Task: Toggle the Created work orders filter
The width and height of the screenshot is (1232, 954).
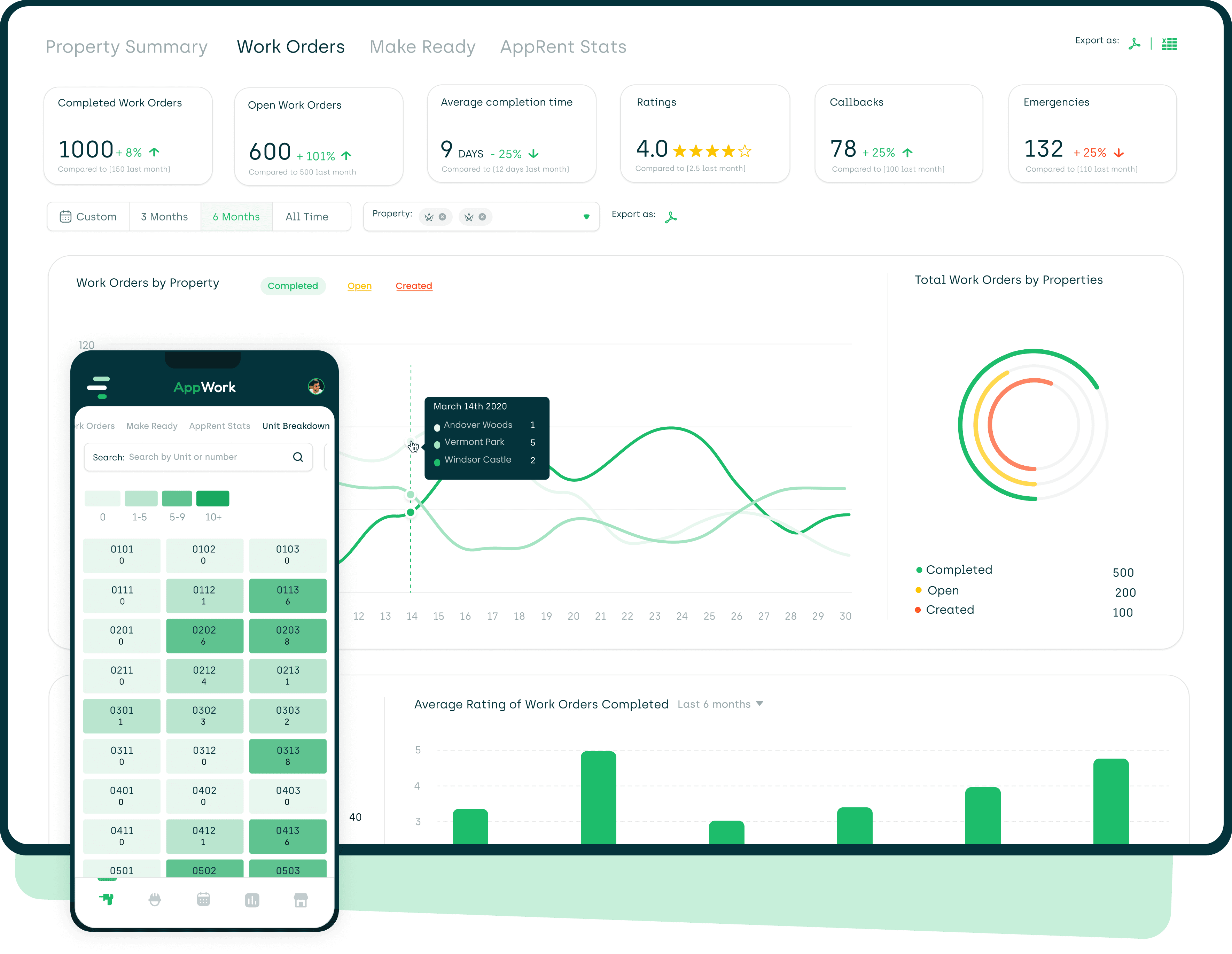Action: click(x=413, y=285)
